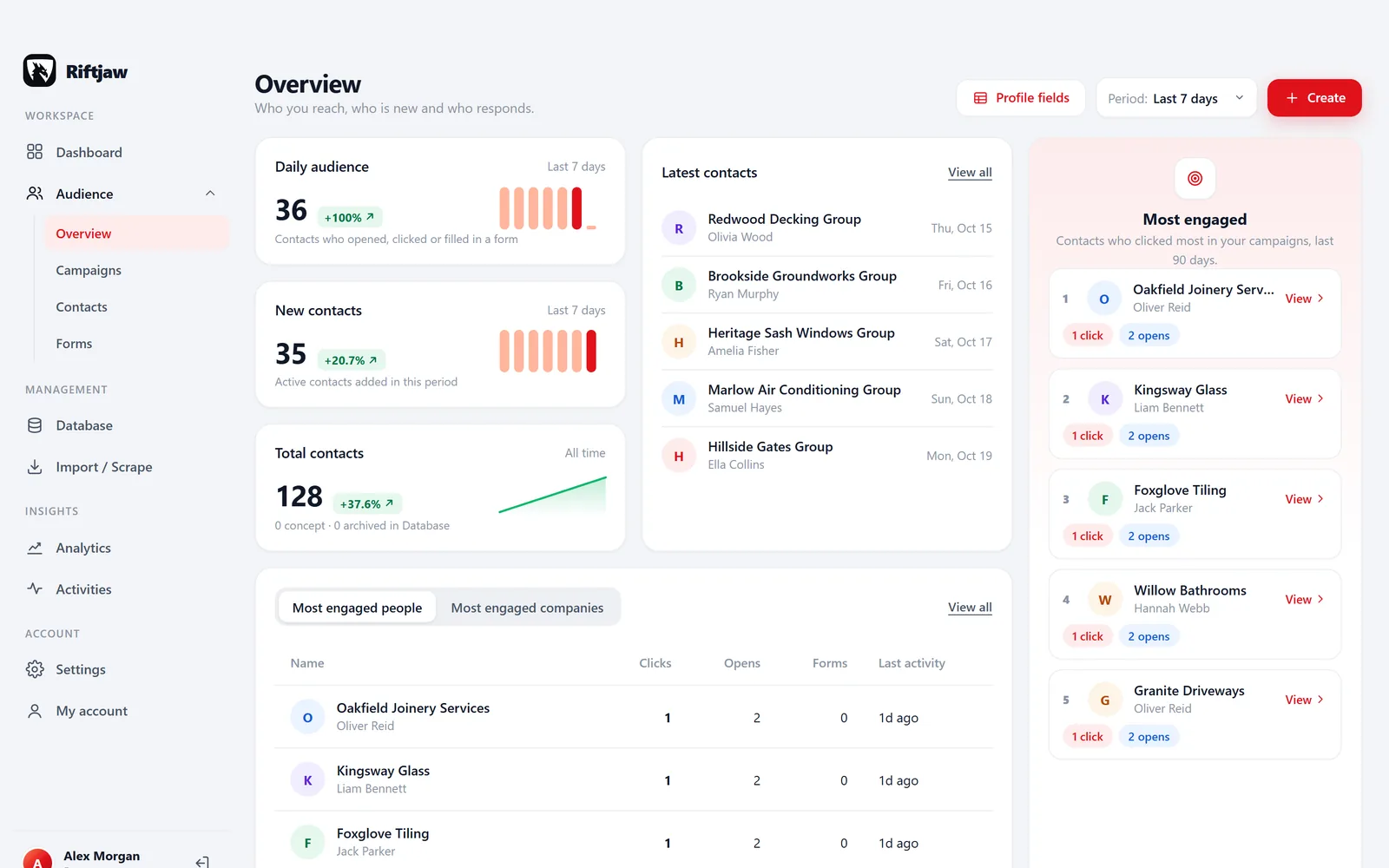Click the Riftjaw logo icon
This screenshot has width=1389, height=868.
pos(39,71)
